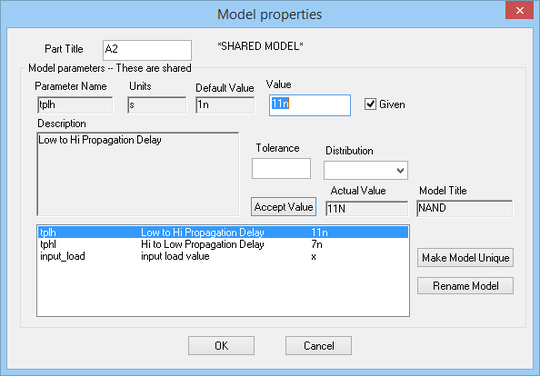The width and height of the screenshot is (540, 376).
Task: Click the Parameter Name field
Action: [x=75, y=105]
